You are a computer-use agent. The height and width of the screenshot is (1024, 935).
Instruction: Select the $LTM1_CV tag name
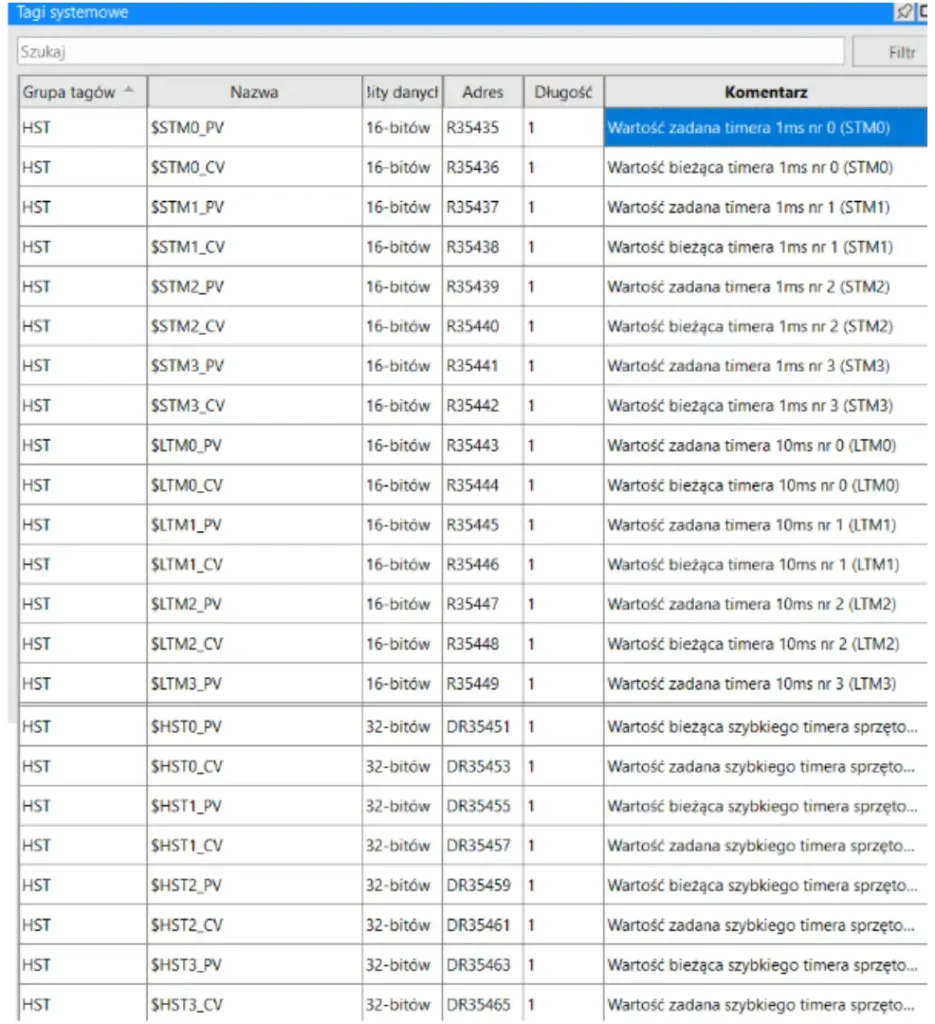click(x=187, y=564)
